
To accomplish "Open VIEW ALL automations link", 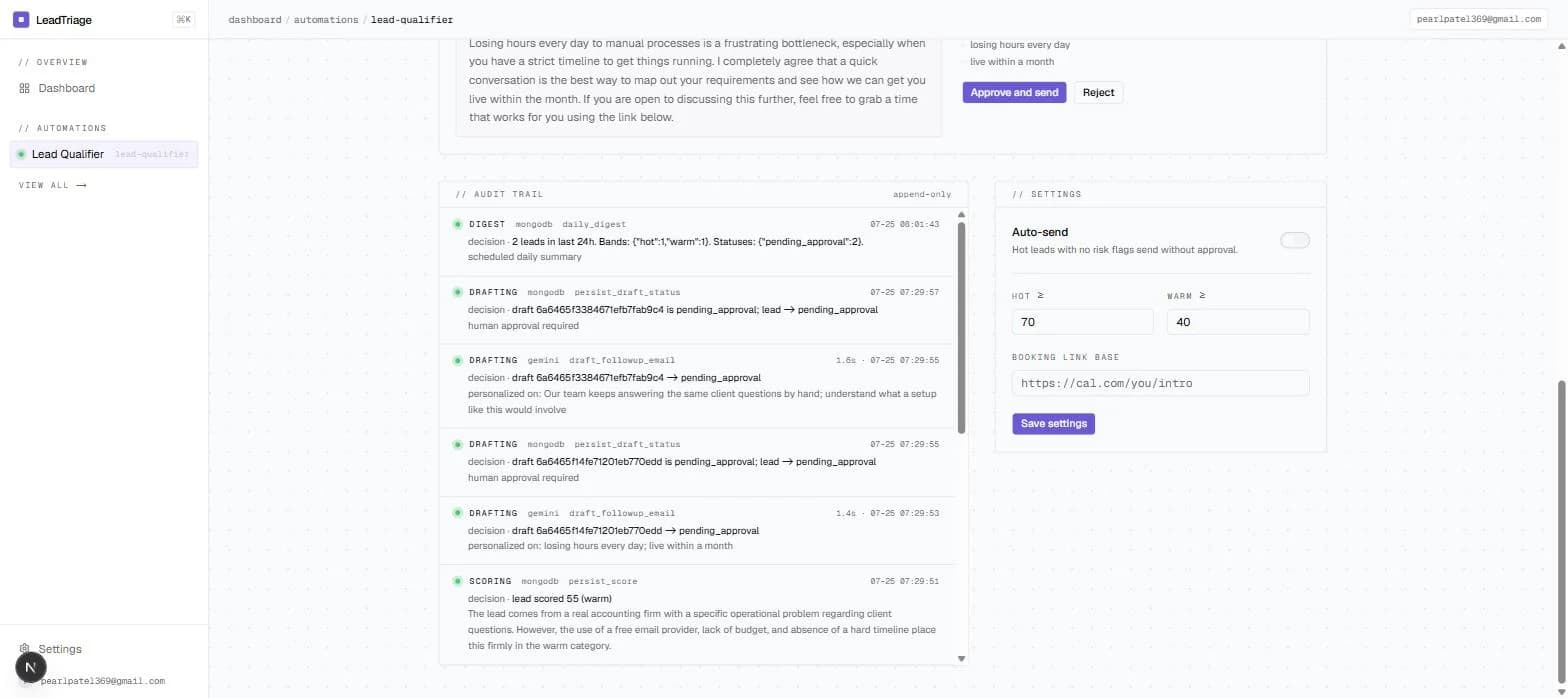I will coord(52,185).
